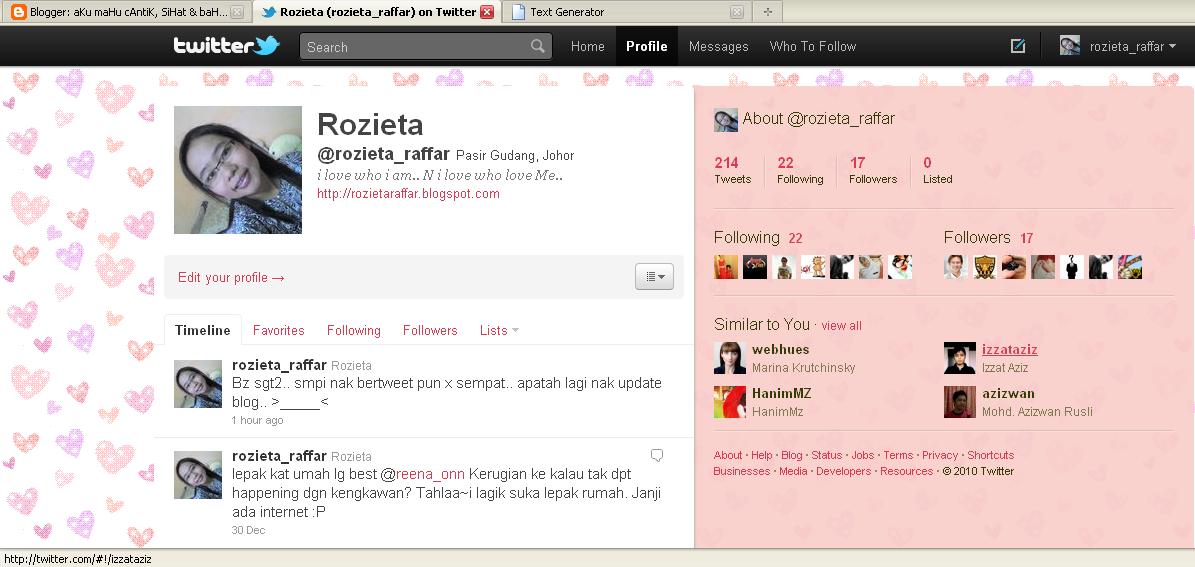This screenshot has height=567, width=1195.
Task: Close the Blogger browser tab
Action: [237, 12]
